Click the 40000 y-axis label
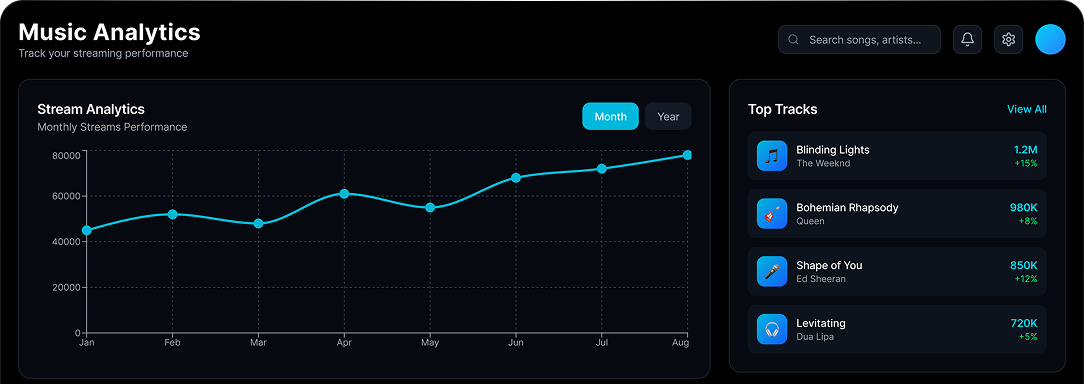This screenshot has width=1084, height=384. (x=66, y=241)
